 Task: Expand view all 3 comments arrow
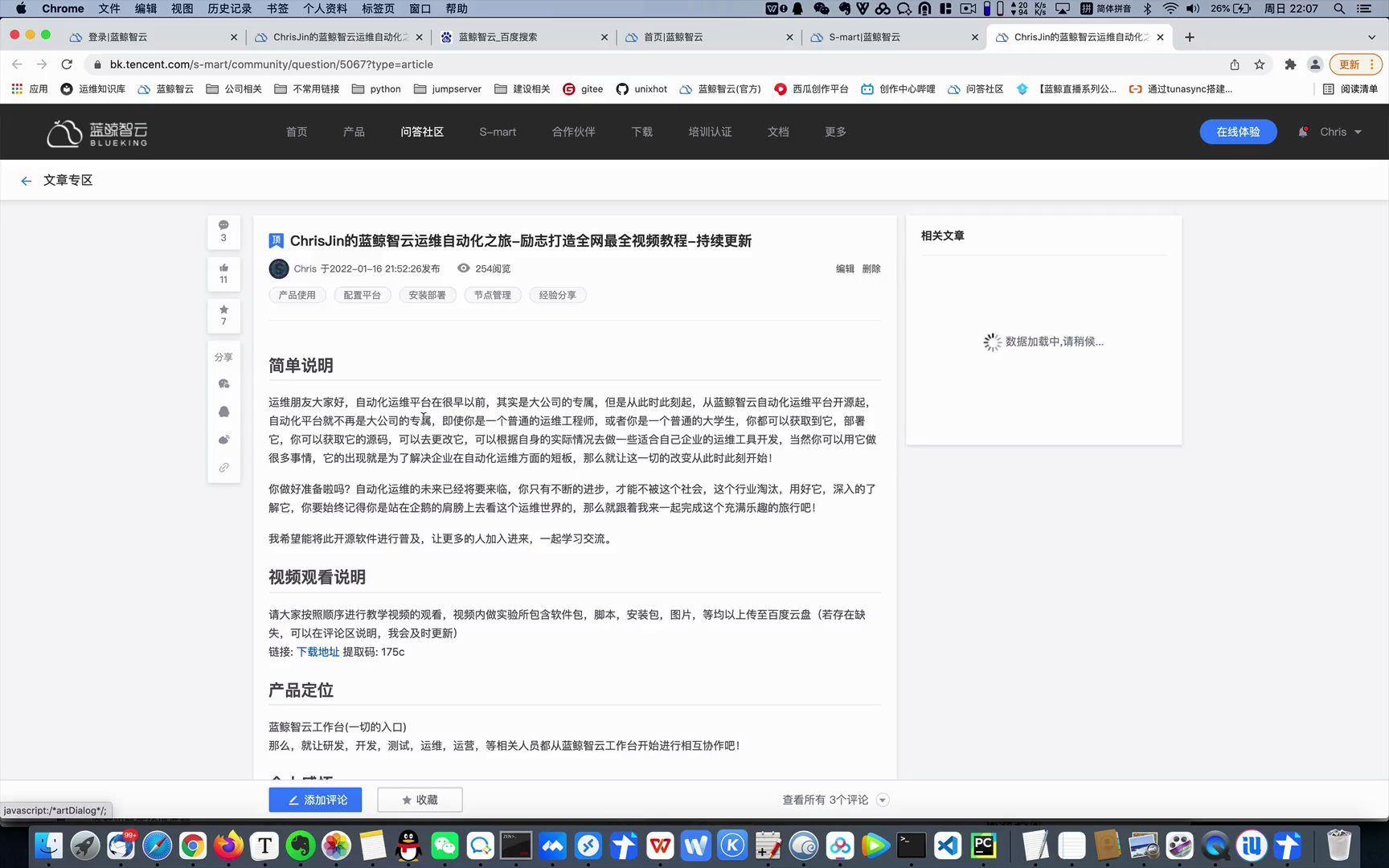click(883, 800)
